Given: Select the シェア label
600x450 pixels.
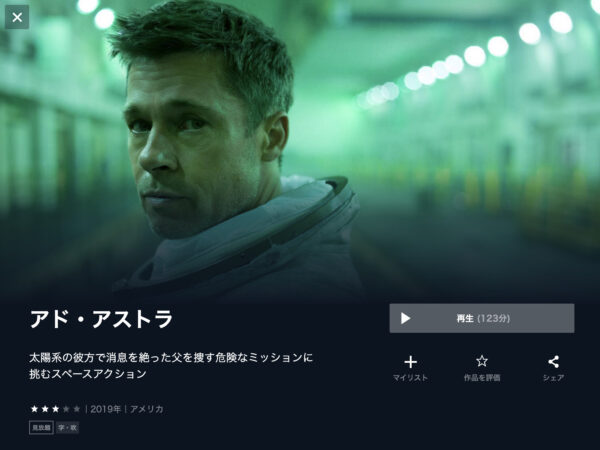Looking at the screenshot, I should coord(553,378).
